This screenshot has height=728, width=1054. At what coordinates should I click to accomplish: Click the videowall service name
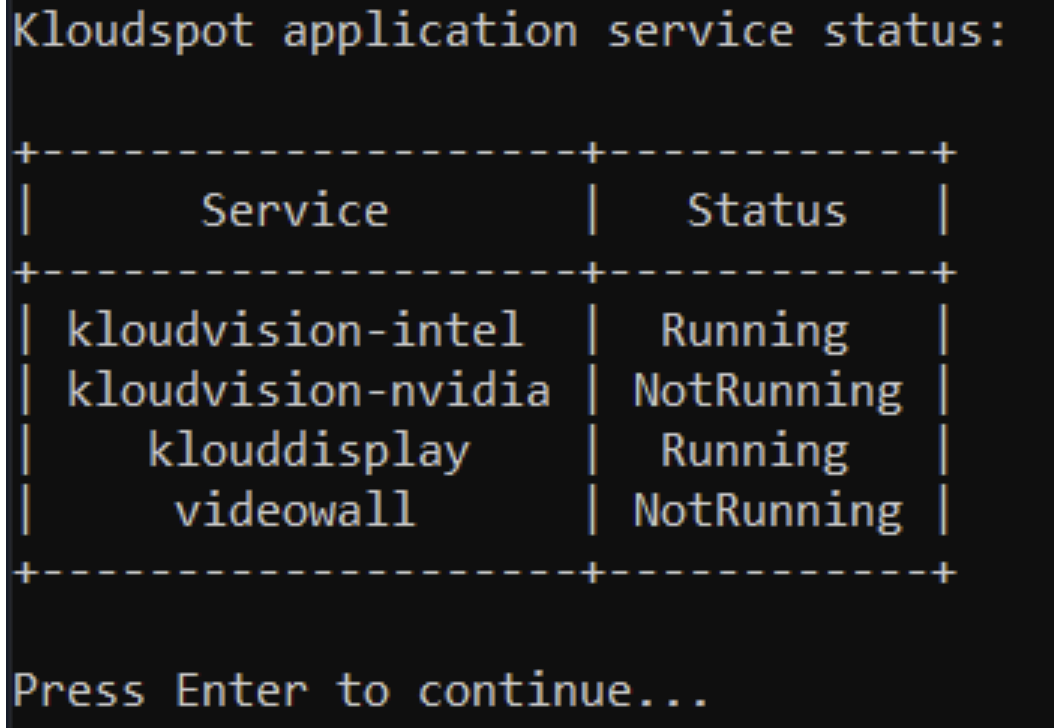pyautogui.click(x=295, y=510)
